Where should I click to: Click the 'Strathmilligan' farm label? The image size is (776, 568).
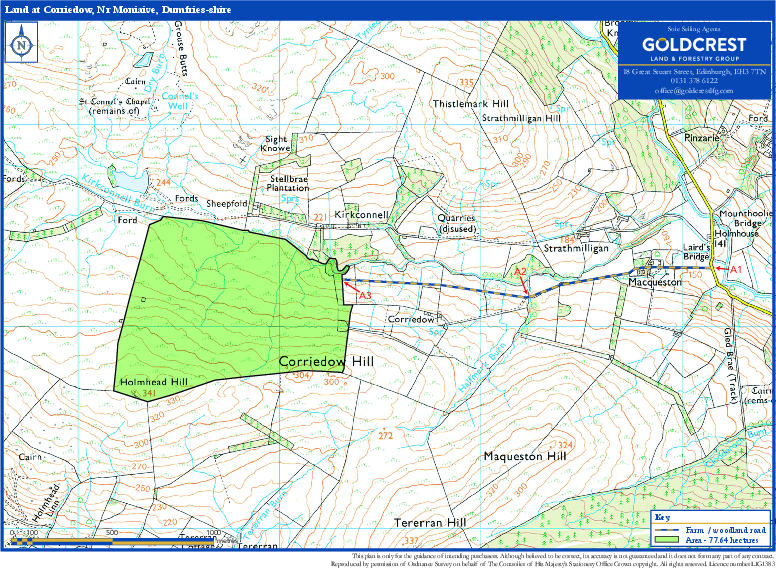(x=576, y=247)
